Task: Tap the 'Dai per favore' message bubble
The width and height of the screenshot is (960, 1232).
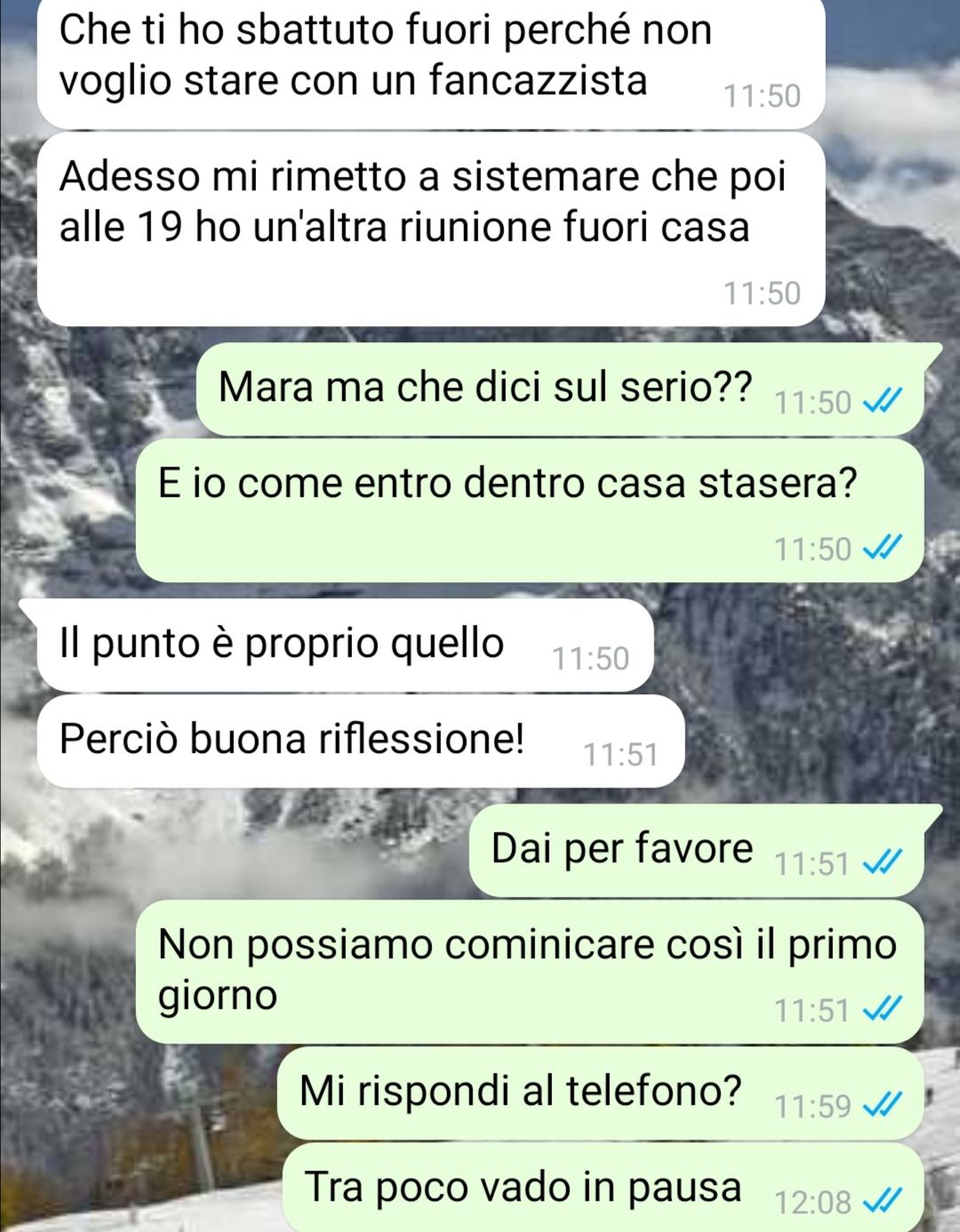Action: pyautogui.click(x=706, y=850)
